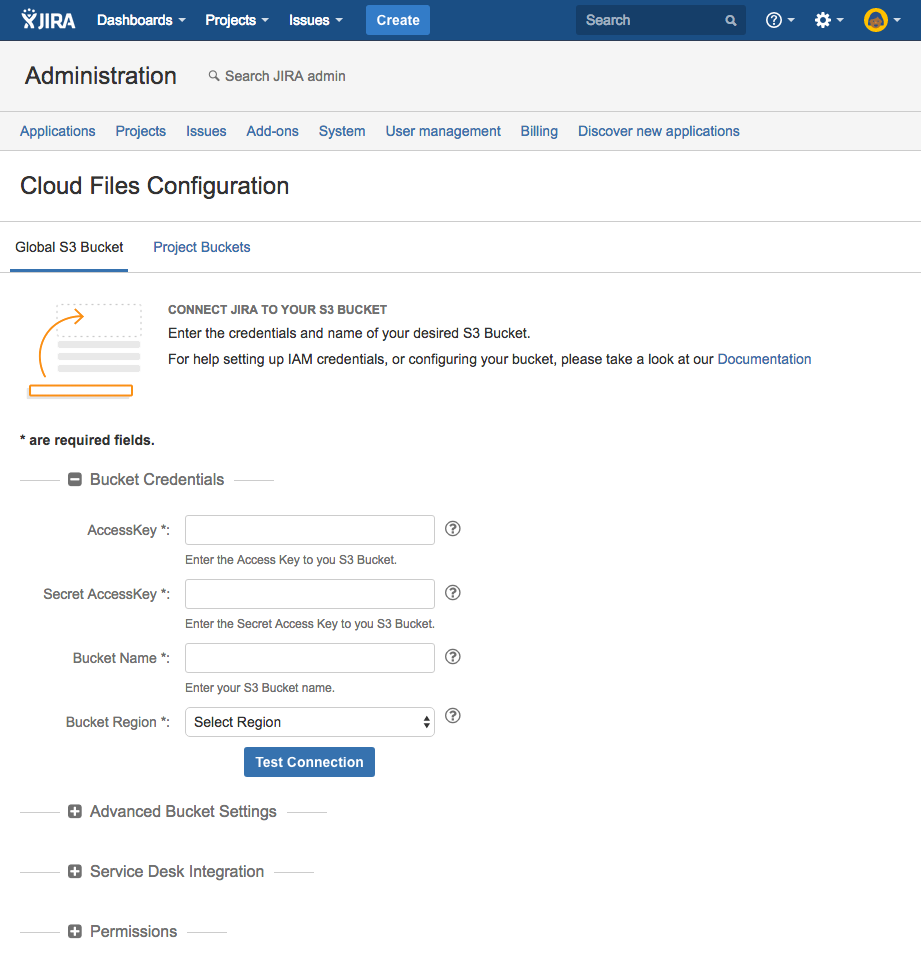
Task: Expand Service Desk Integration section
Action: click(75, 872)
